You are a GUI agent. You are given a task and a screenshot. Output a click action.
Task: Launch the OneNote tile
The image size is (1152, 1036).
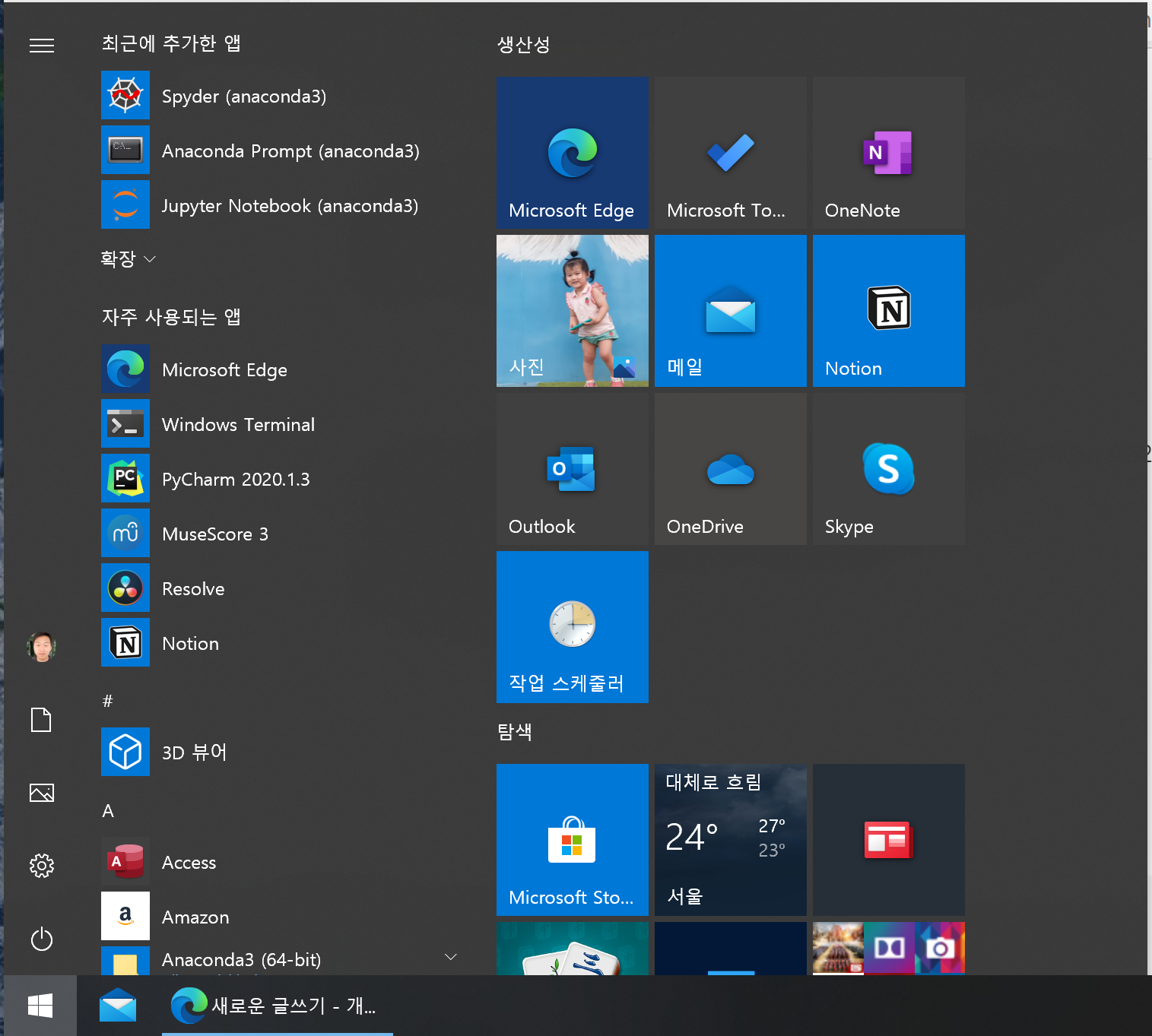pyautogui.click(x=889, y=153)
